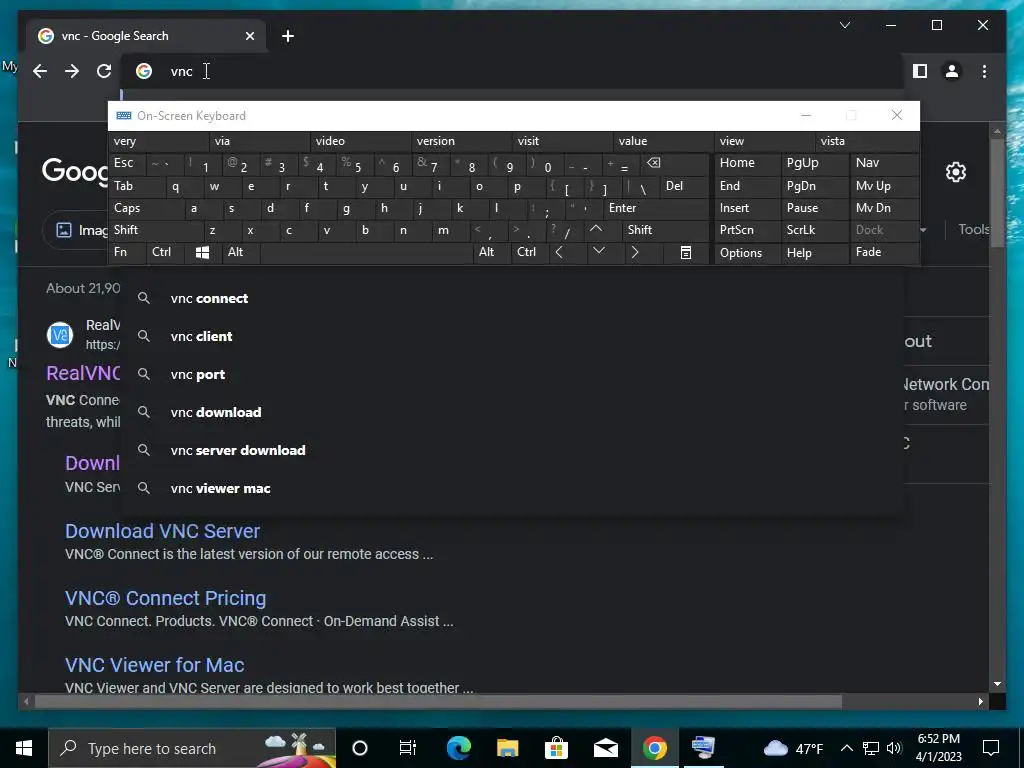
Task: Open Microsoft Store from taskbar
Action: coord(556,748)
